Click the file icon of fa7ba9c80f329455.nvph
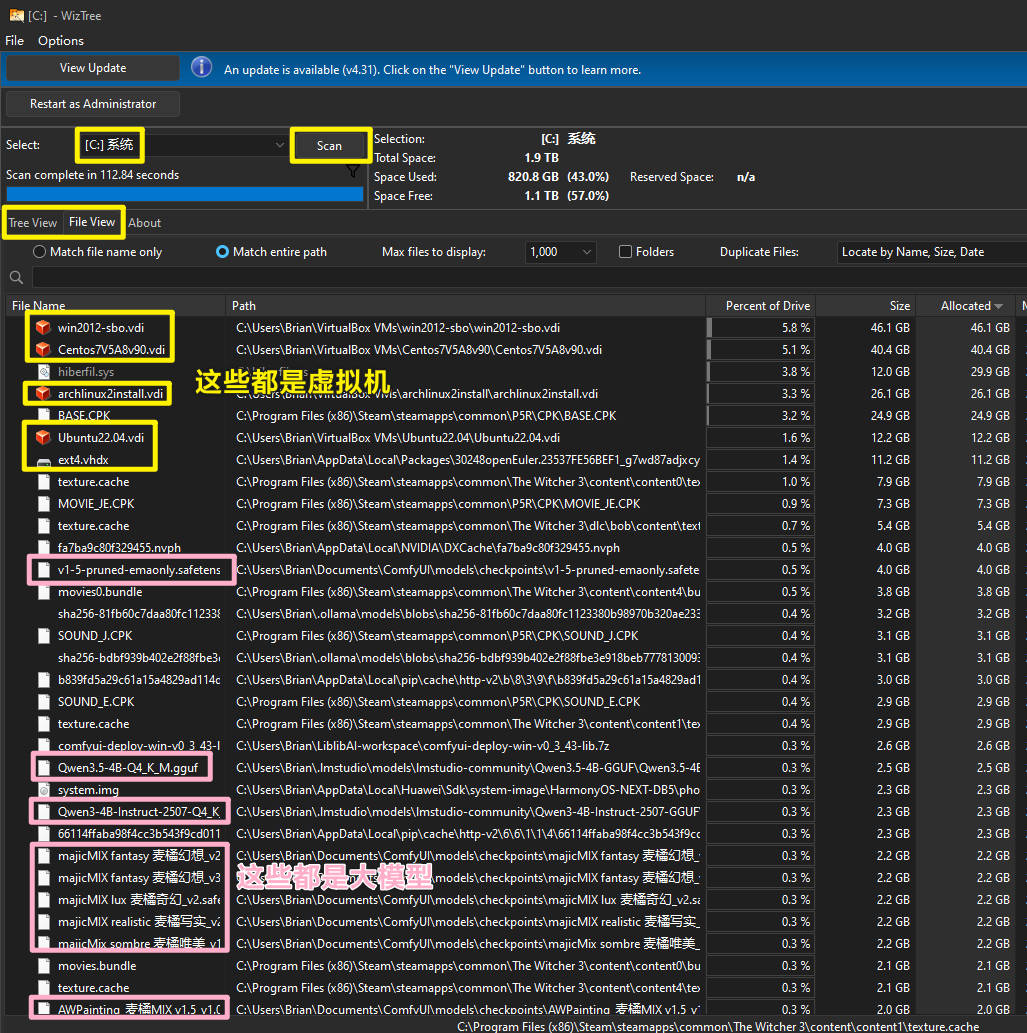 point(43,547)
